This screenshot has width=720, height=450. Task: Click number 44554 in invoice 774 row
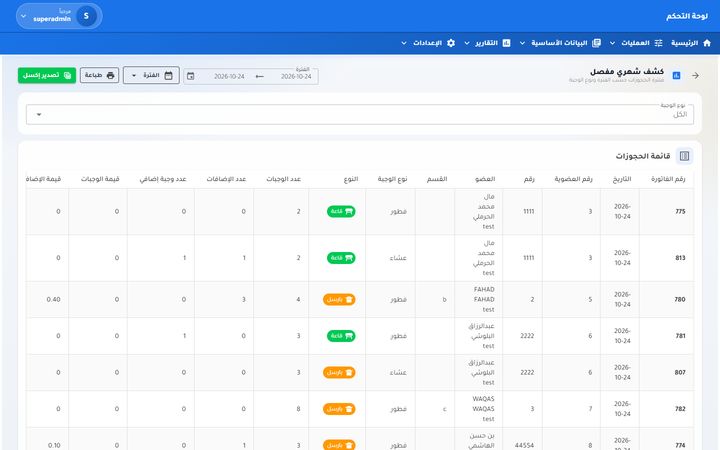click(x=524, y=445)
